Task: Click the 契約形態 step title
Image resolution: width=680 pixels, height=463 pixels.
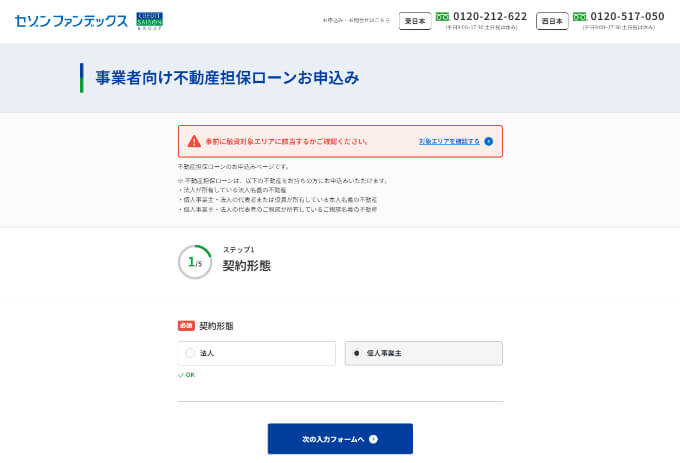Action: [247, 266]
